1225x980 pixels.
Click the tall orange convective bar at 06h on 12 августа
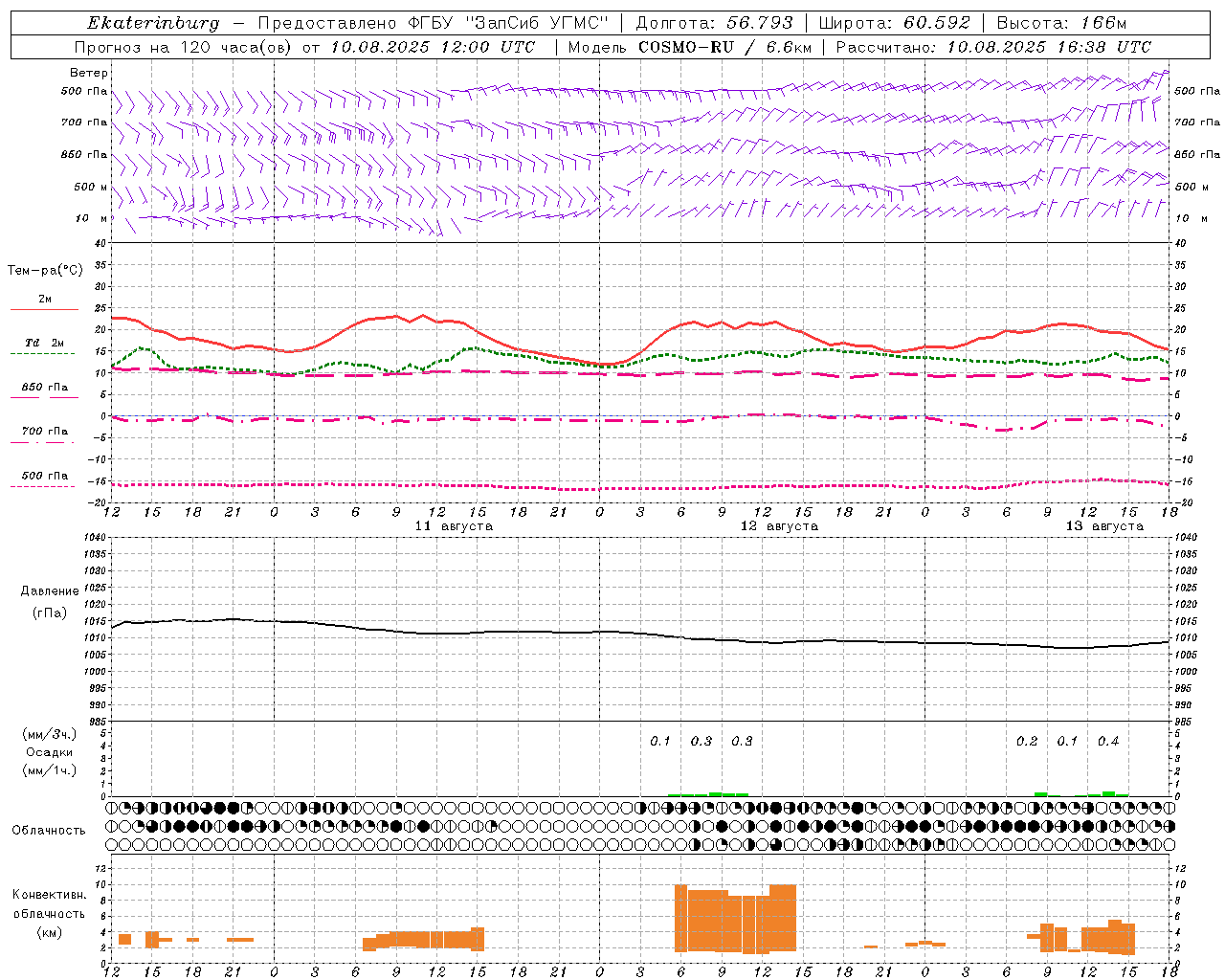[681, 918]
